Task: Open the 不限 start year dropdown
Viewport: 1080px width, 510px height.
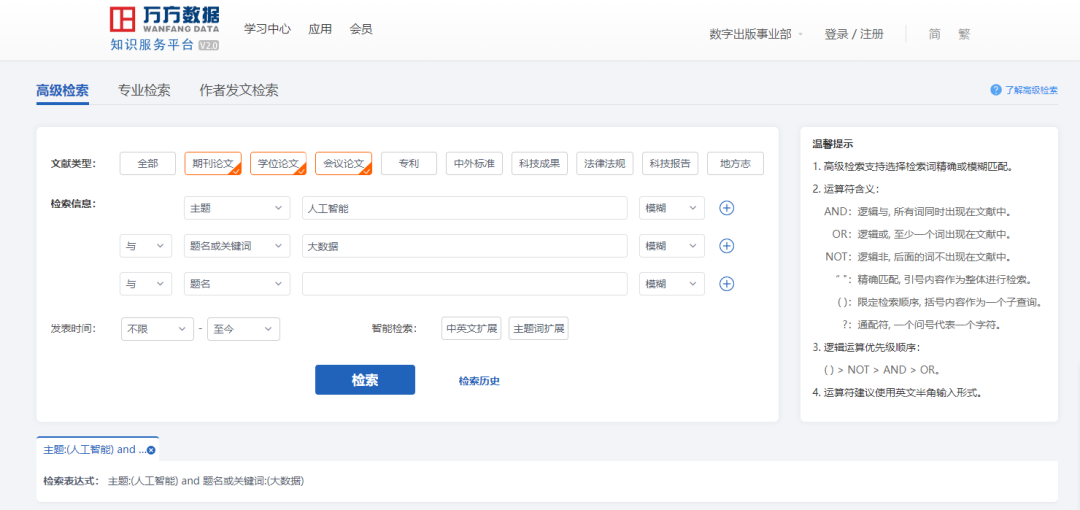Action: click(157, 329)
